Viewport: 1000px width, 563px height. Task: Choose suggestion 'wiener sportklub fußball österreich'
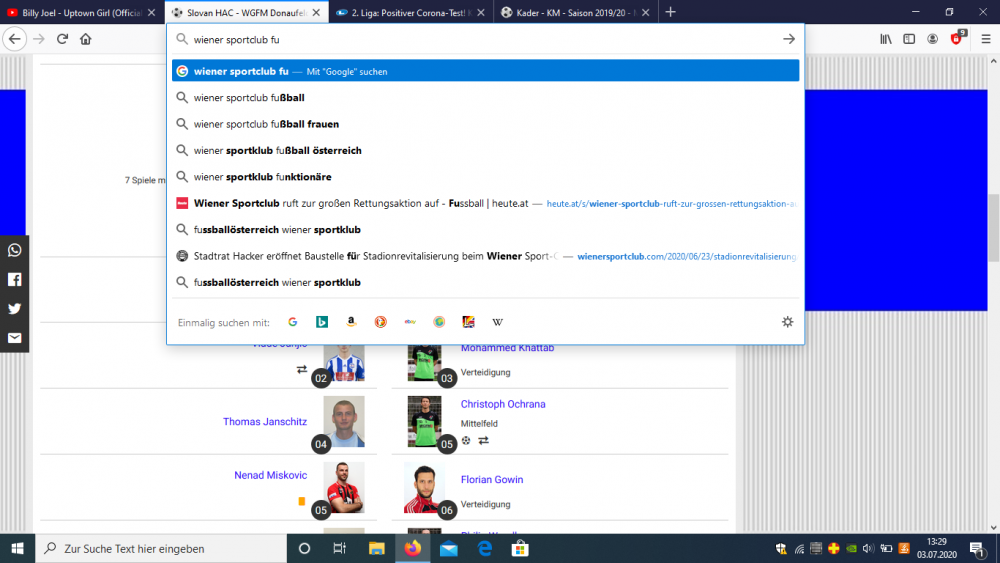pos(485,150)
